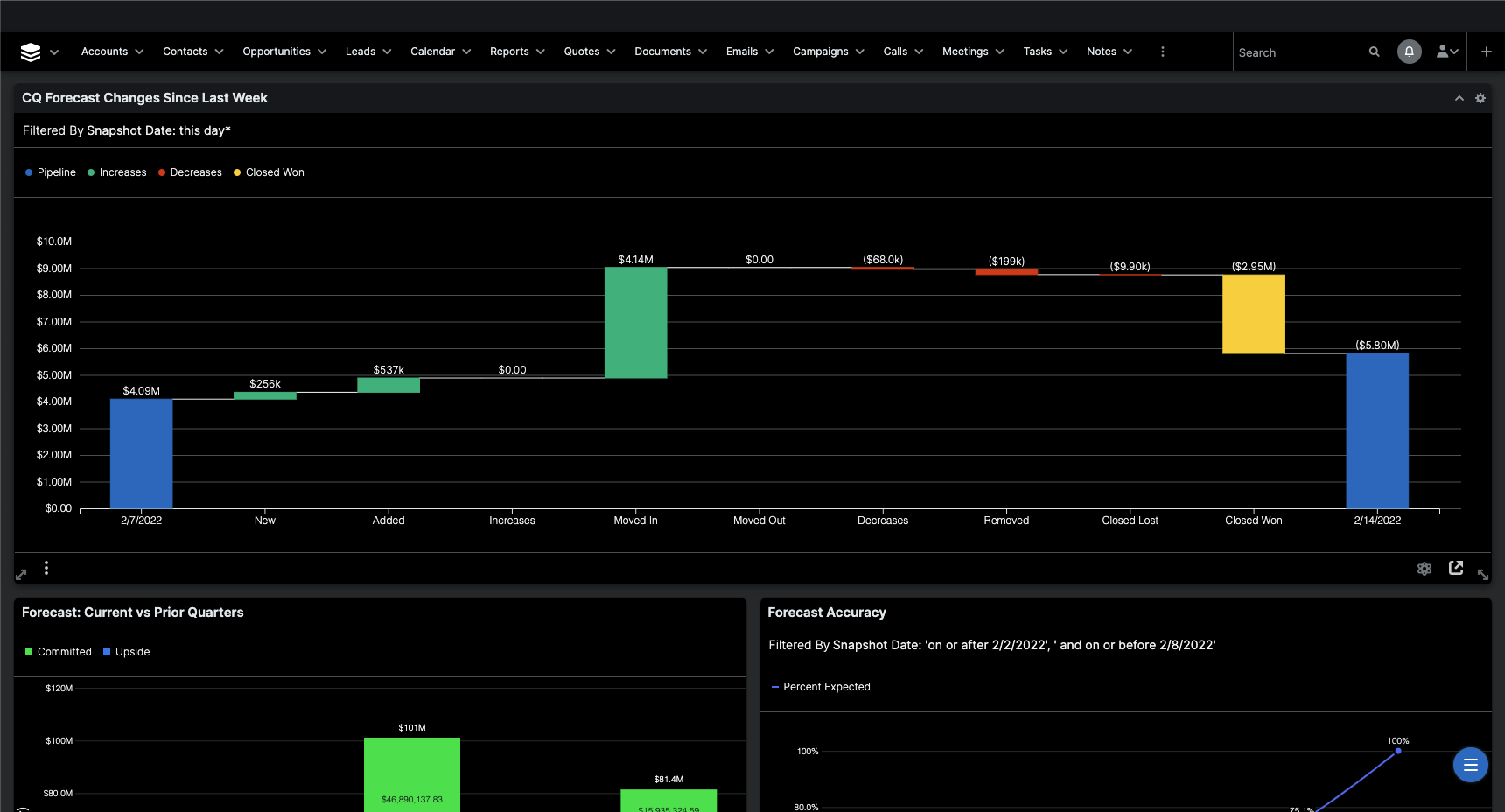This screenshot has height=812, width=1505.
Task: Expand the Quotes module dropdown arrow
Action: [611, 52]
